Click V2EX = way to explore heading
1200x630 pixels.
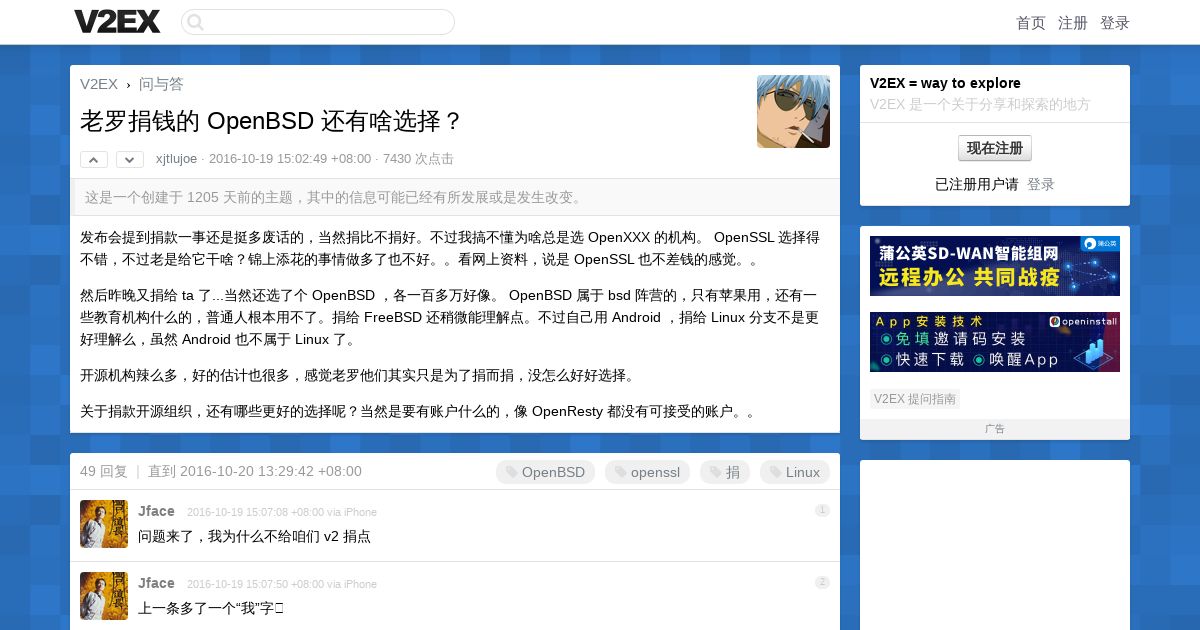[x=945, y=83]
